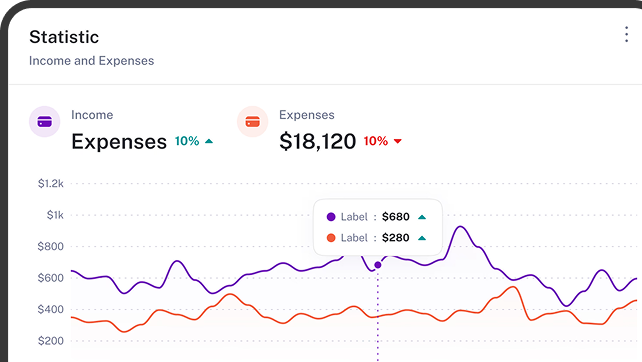The height and width of the screenshot is (362, 642).
Task: Click the $600 axis label
Action: 51,278
